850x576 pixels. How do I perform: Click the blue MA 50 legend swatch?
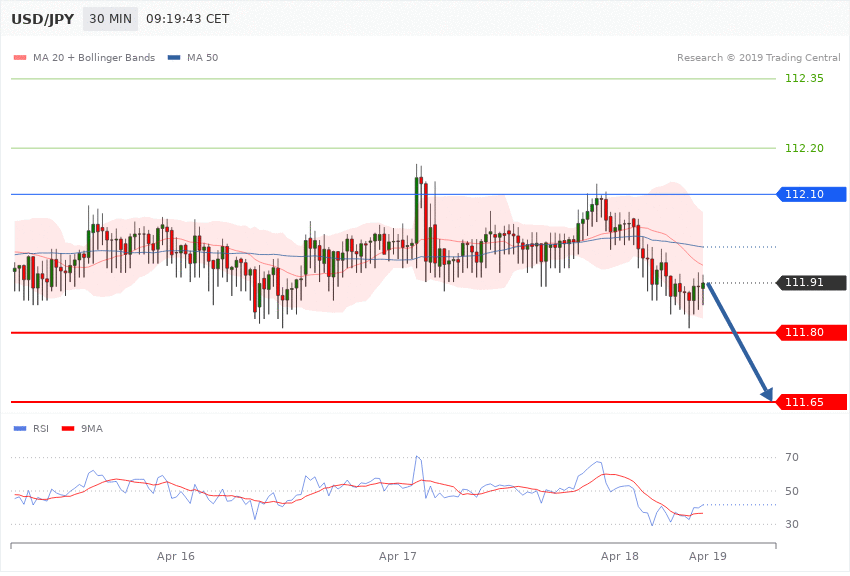click(174, 57)
